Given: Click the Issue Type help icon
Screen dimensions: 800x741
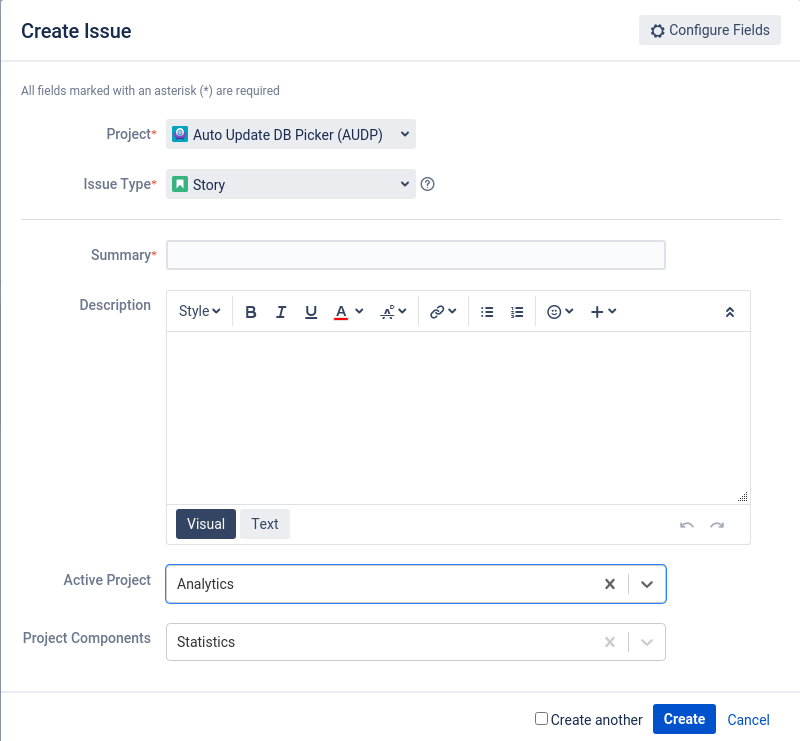Looking at the screenshot, I should coord(428,184).
